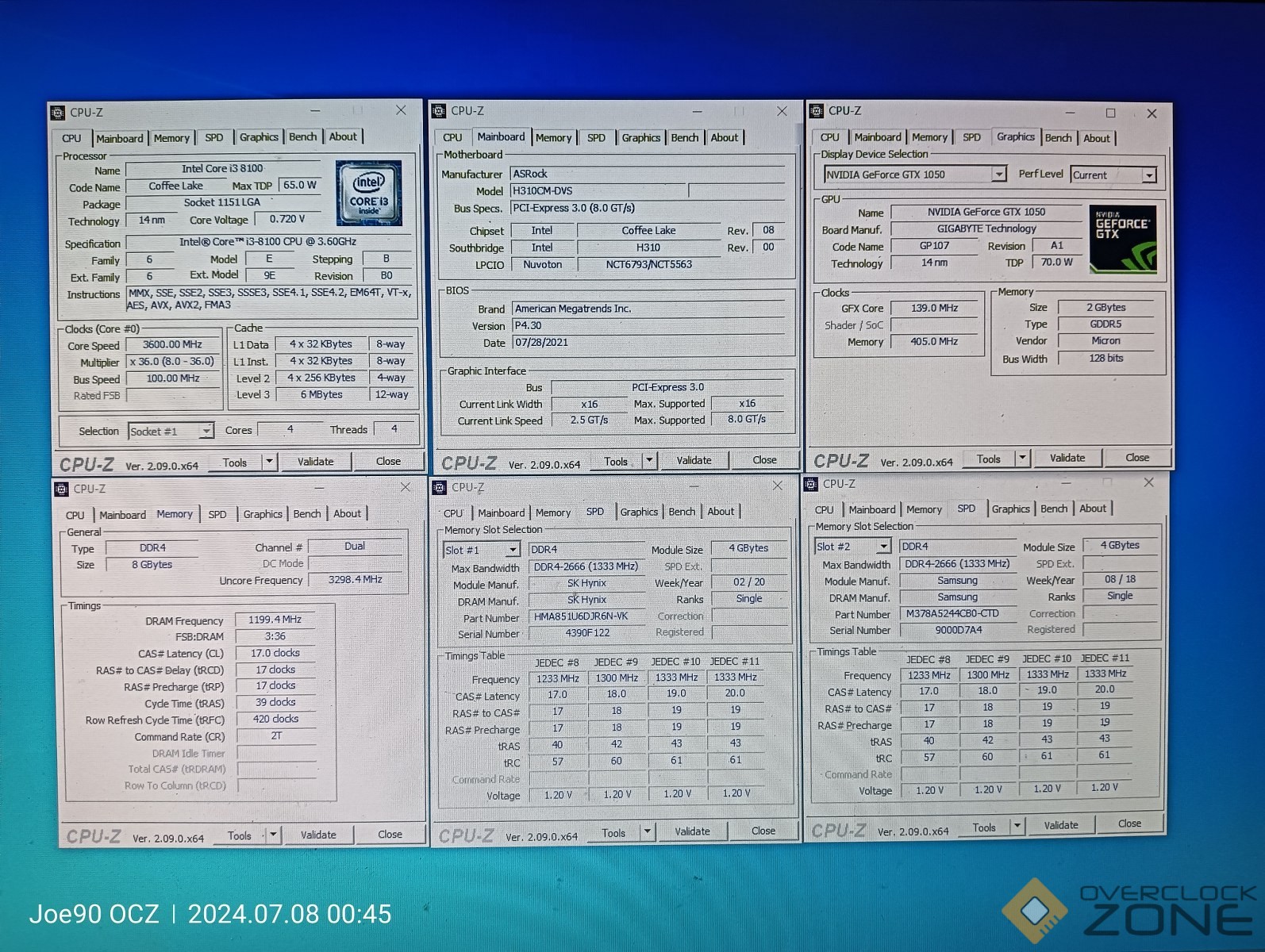Click the NVIDIA GeForce GTX logo
This screenshot has height=952, width=1265.
pyautogui.click(x=1123, y=240)
